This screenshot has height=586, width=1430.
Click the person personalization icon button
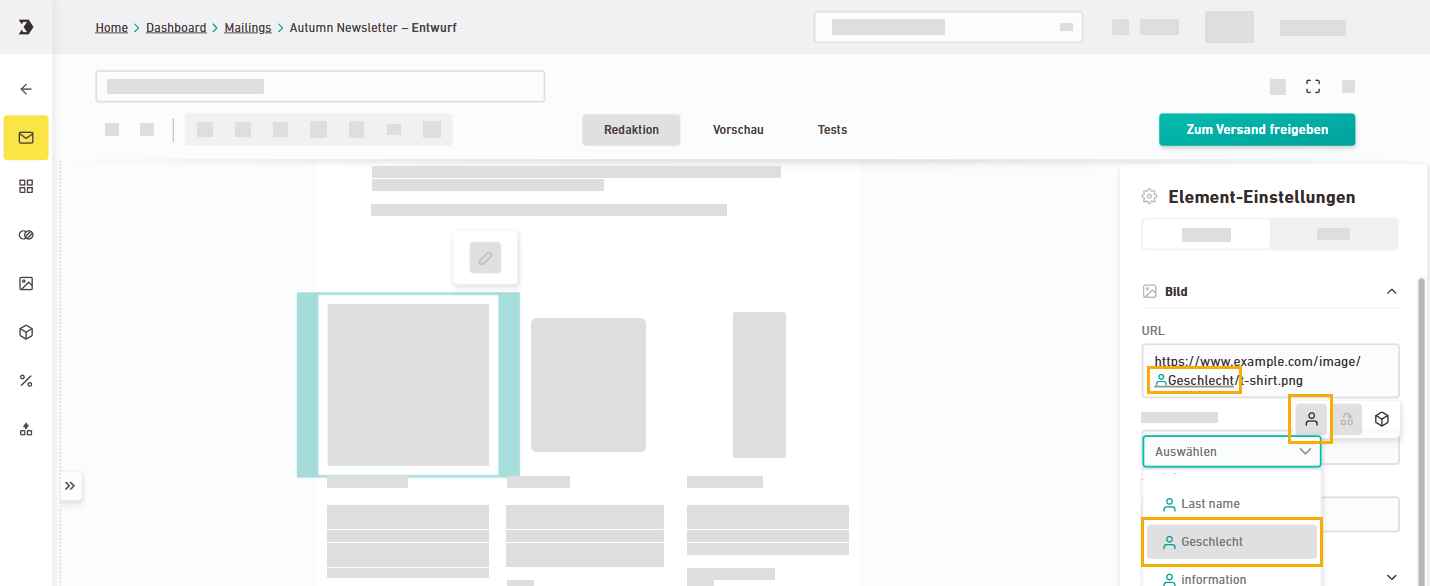1311,419
